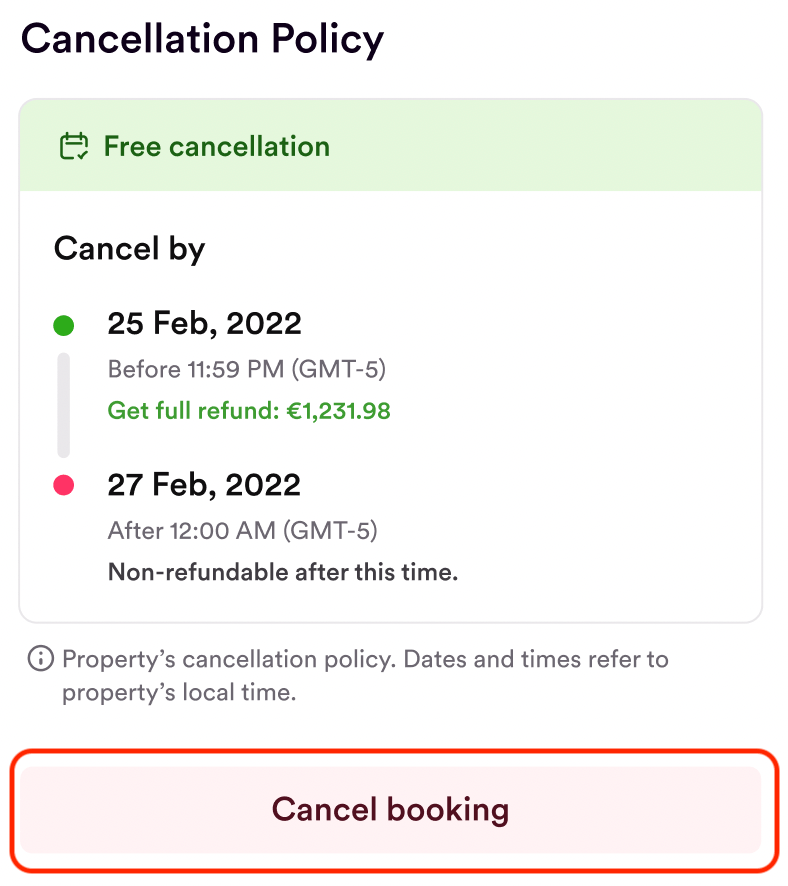Select the 25 Feb, 2022 date

(x=204, y=324)
